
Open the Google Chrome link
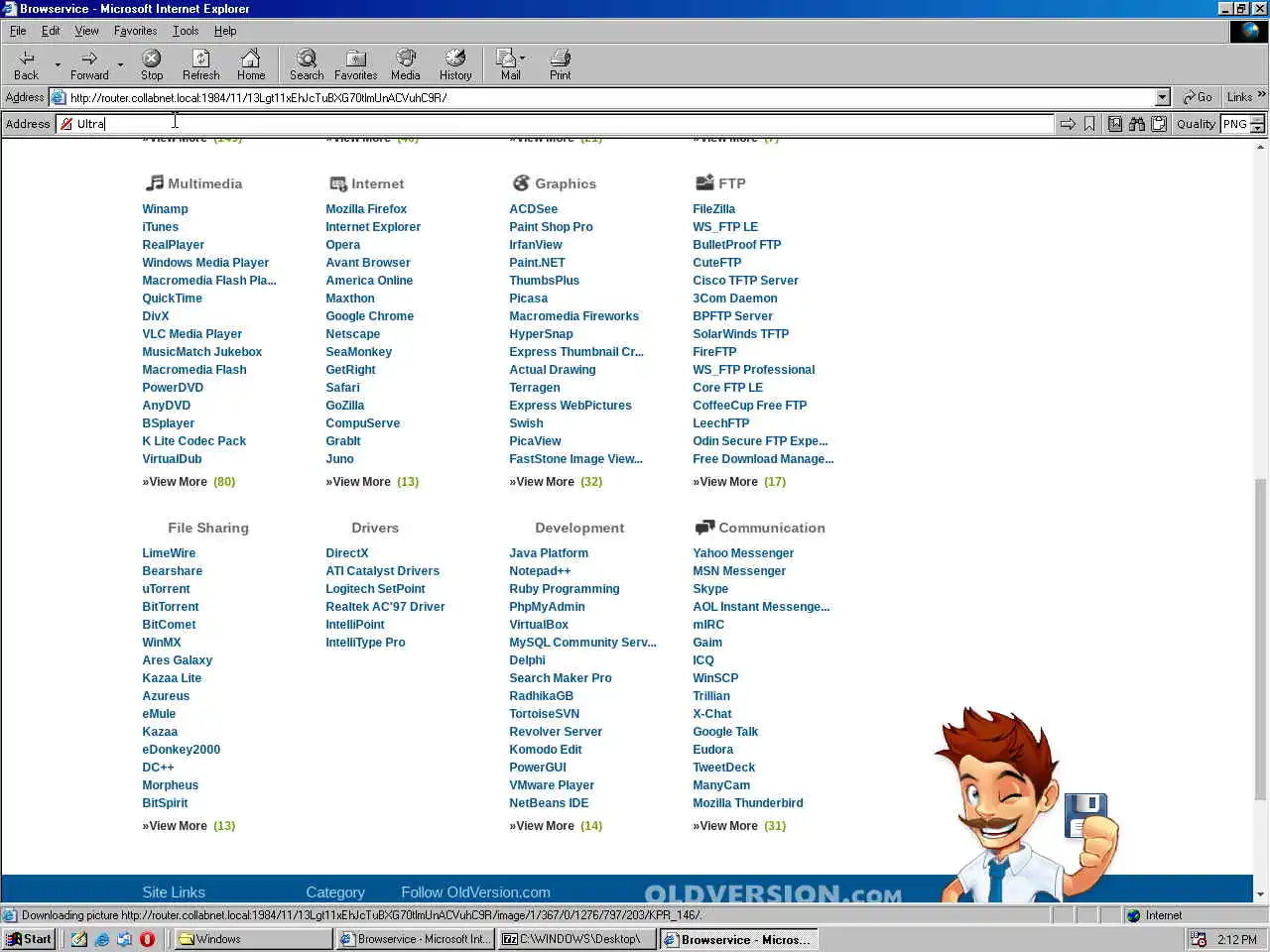click(x=369, y=316)
